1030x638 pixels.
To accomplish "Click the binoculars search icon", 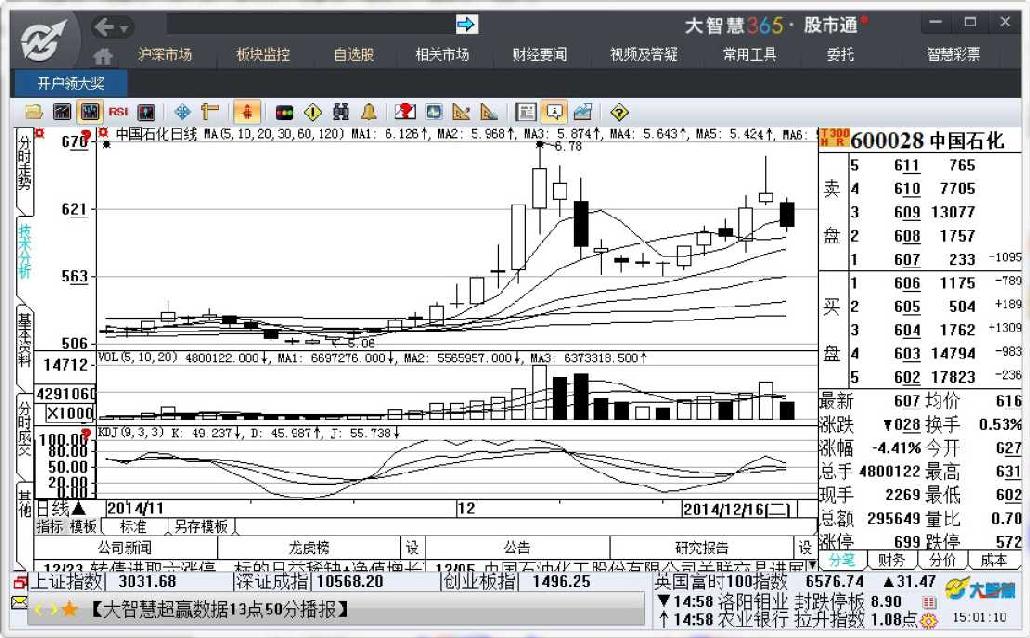I will point(340,112).
